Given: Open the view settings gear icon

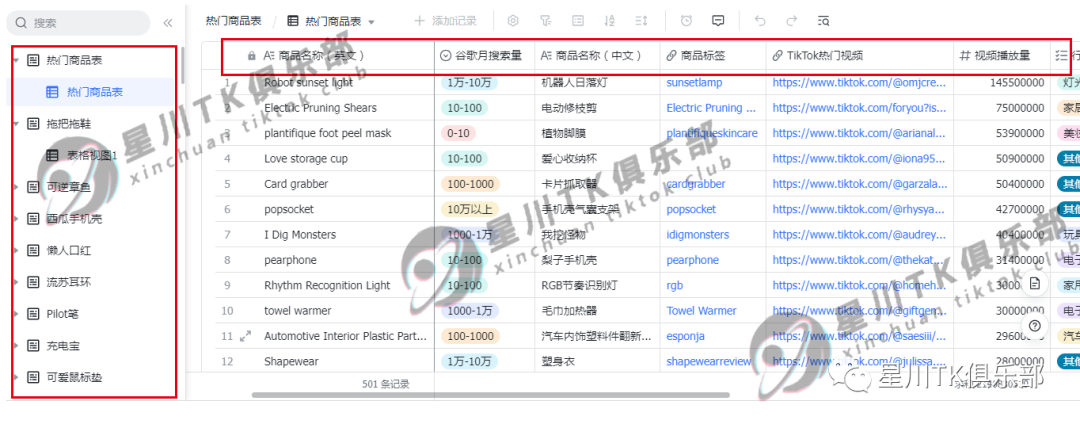Looking at the screenshot, I should (x=512, y=21).
